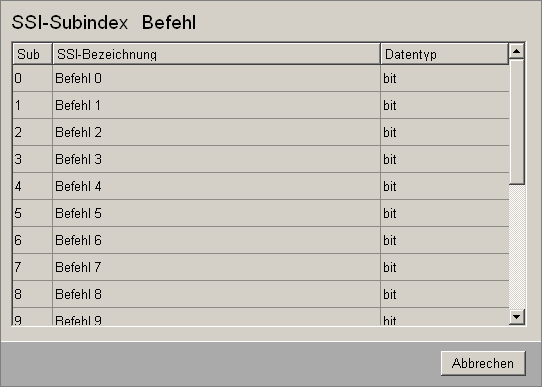Click the vertical scrollbar thumb
Image resolution: width=542 pixels, height=387 pixels.
point(516,122)
